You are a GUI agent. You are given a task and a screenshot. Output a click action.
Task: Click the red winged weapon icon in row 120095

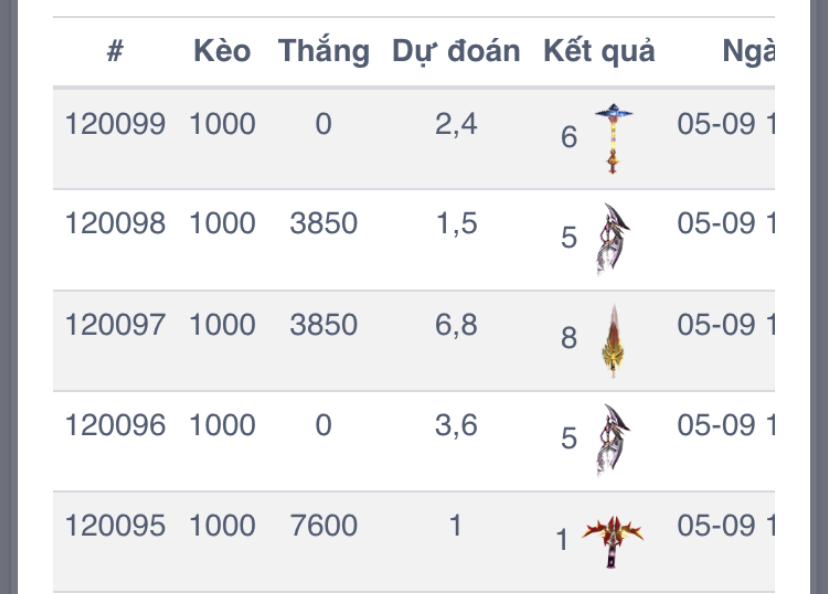pyautogui.click(x=612, y=540)
